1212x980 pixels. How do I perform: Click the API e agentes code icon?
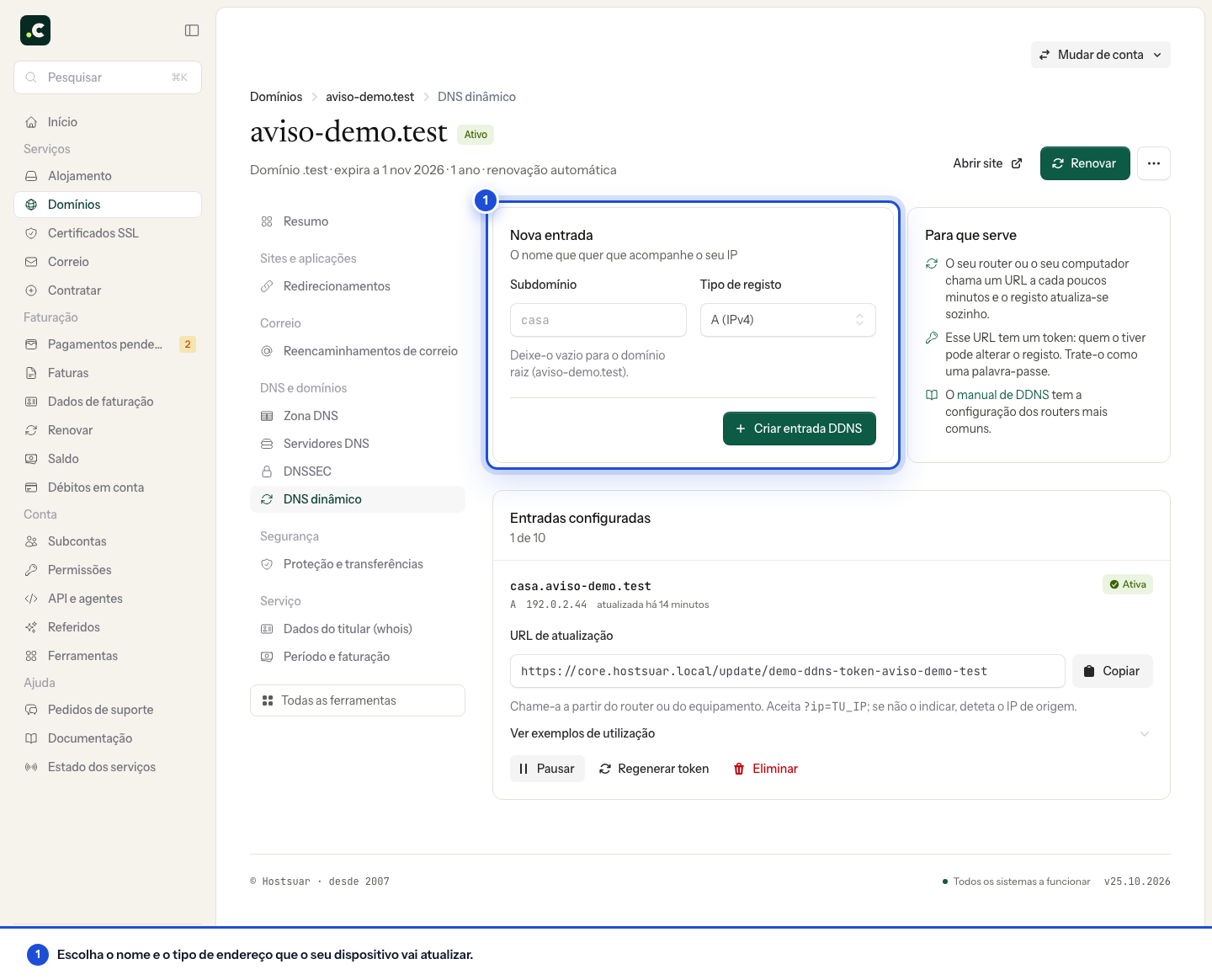pyautogui.click(x=31, y=599)
